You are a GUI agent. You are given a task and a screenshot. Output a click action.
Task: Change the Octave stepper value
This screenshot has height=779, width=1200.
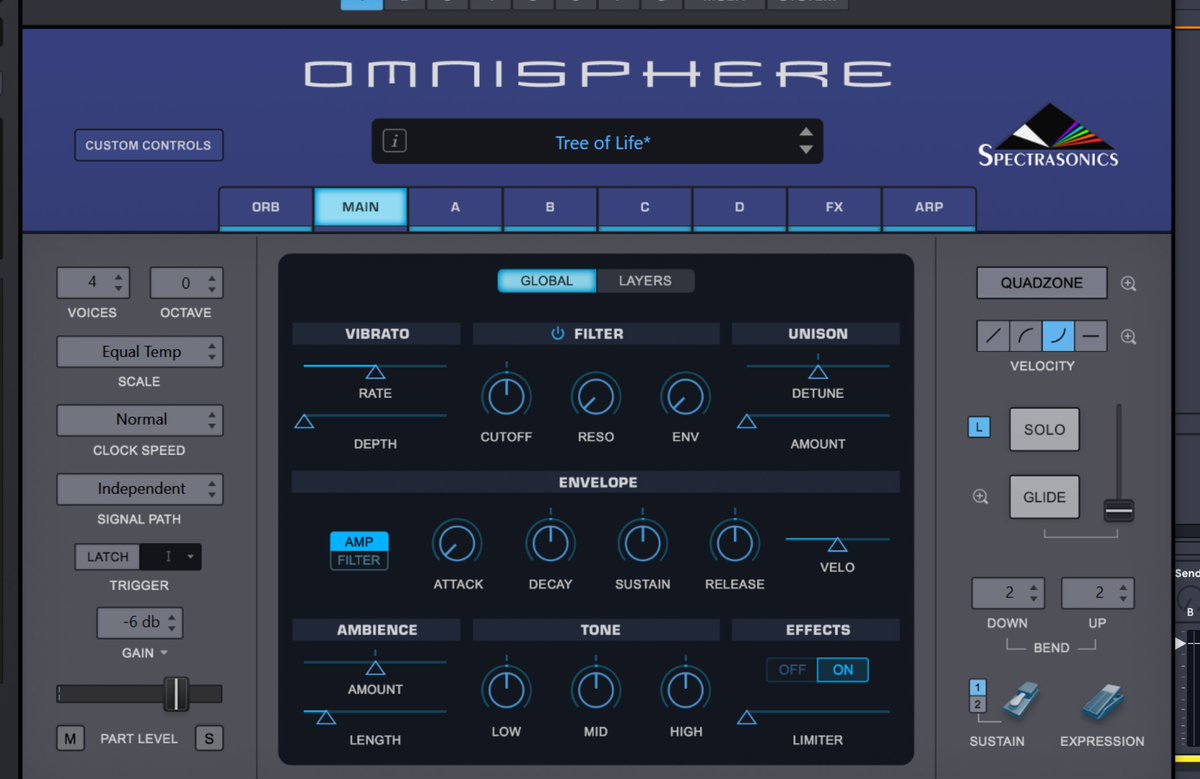pos(187,283)
